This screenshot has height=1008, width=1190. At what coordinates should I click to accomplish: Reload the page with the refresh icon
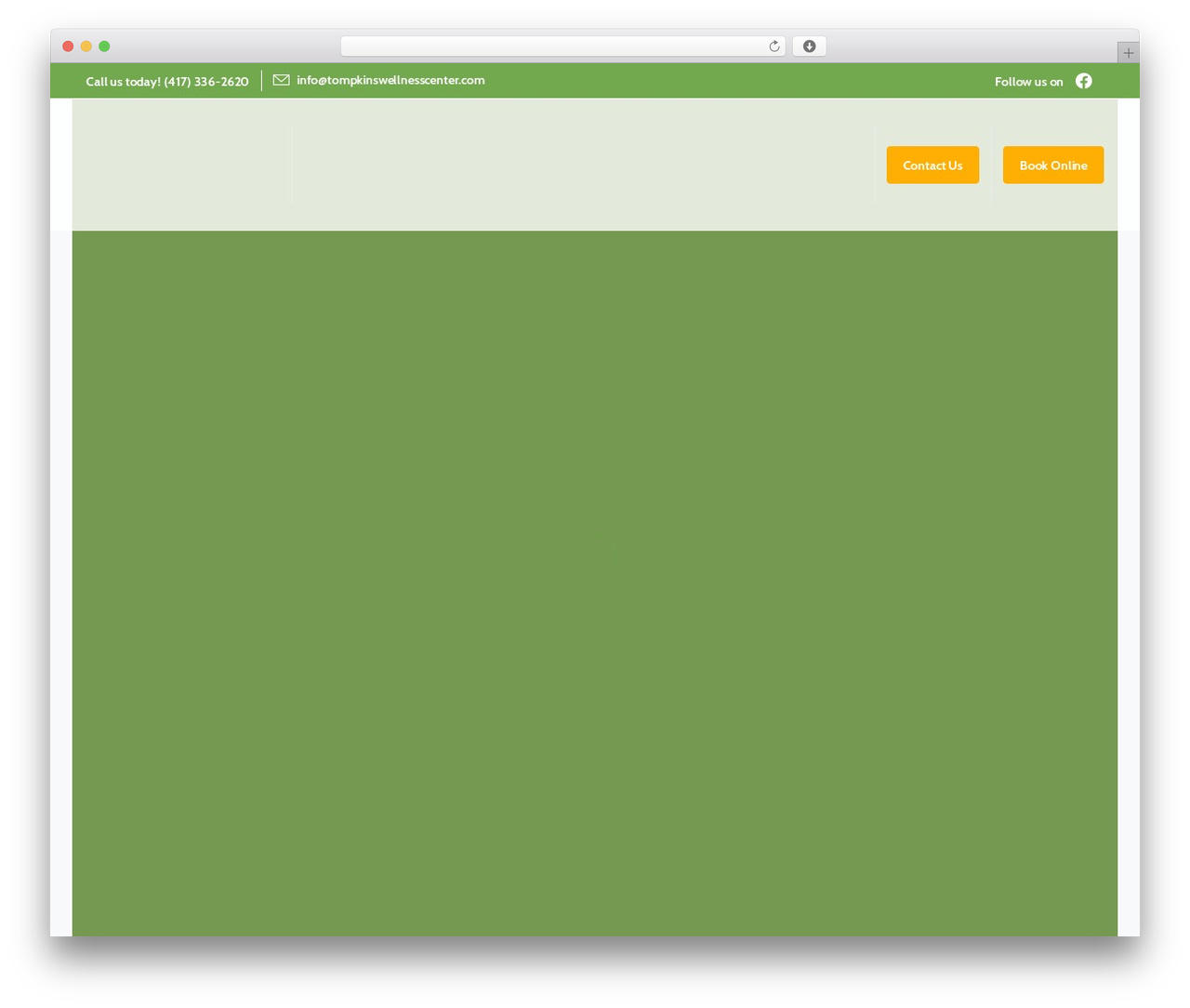click(773, 46)
